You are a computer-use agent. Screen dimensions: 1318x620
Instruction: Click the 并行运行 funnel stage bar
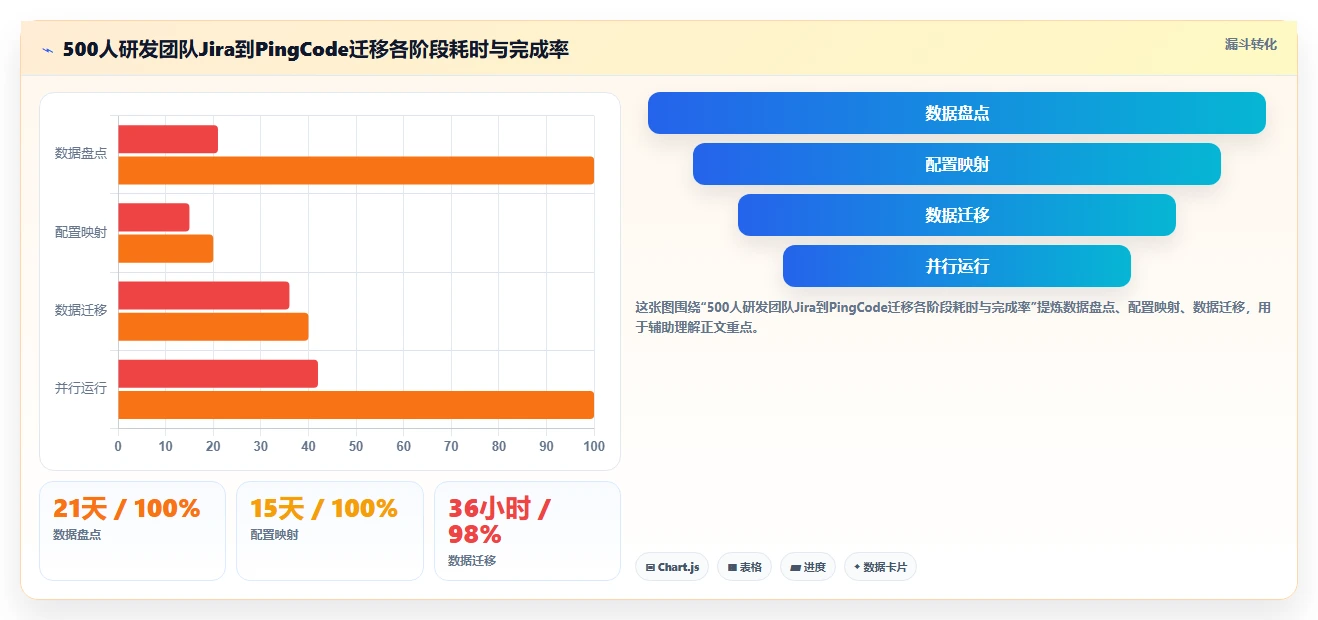coord(957,266)
